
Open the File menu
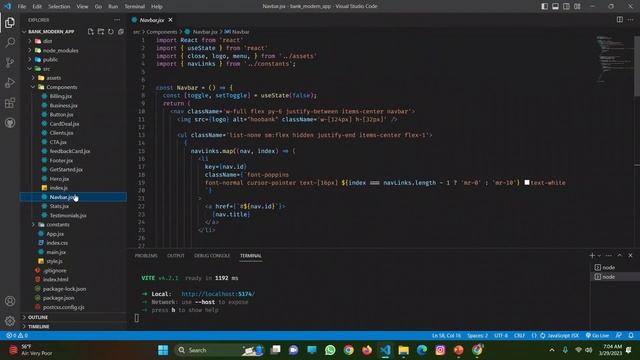tap(22, 6)
